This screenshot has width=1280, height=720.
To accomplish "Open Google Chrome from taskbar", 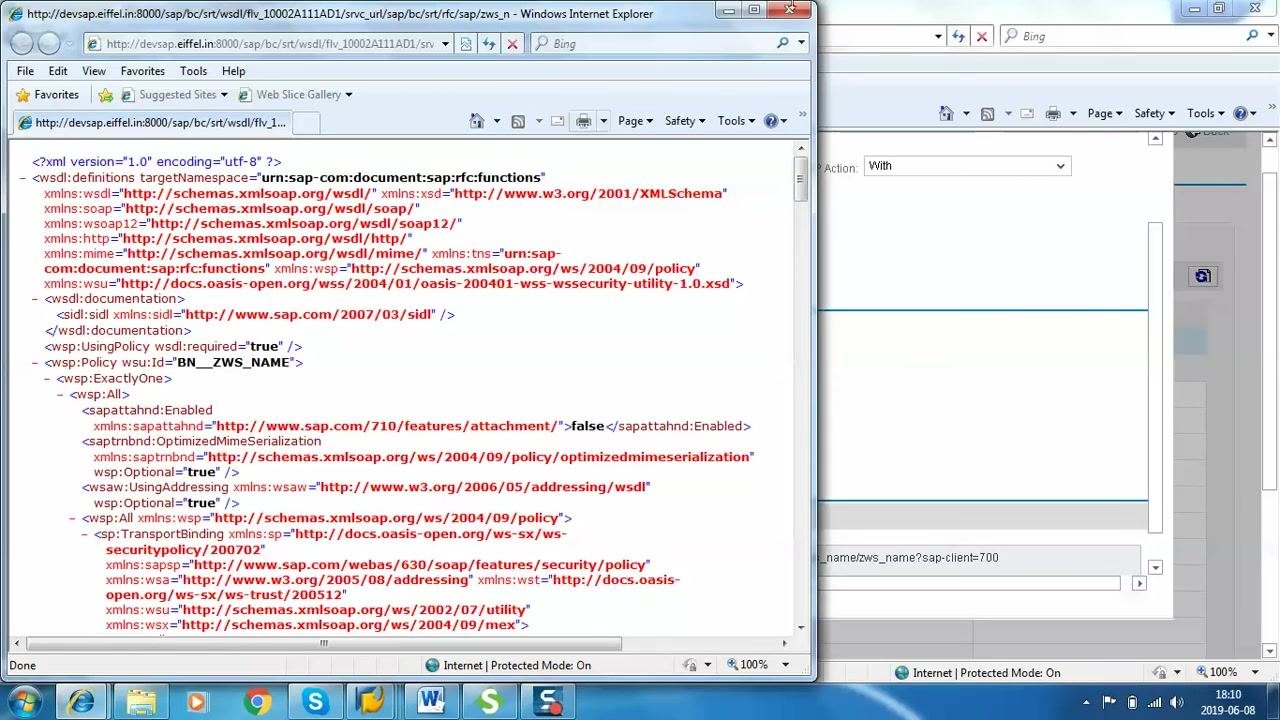I will pos(257,701).
